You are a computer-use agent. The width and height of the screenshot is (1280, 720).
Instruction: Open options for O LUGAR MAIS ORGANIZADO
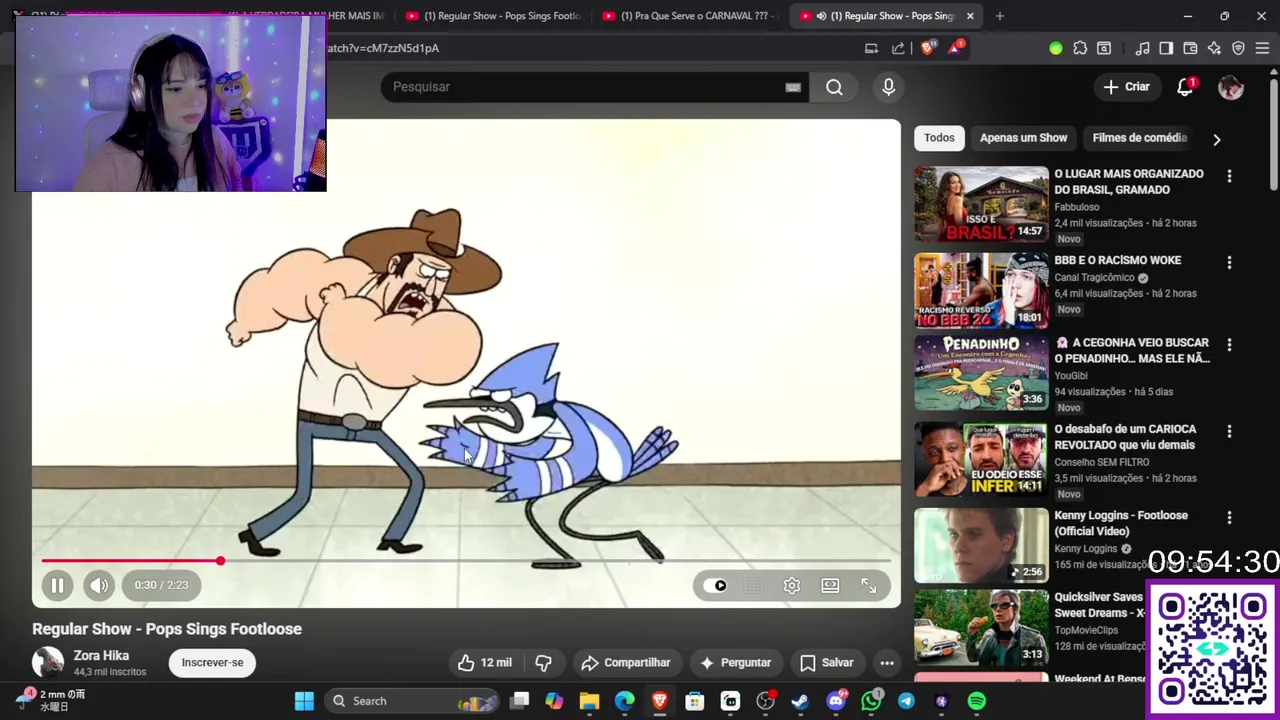pos(1229,176)
